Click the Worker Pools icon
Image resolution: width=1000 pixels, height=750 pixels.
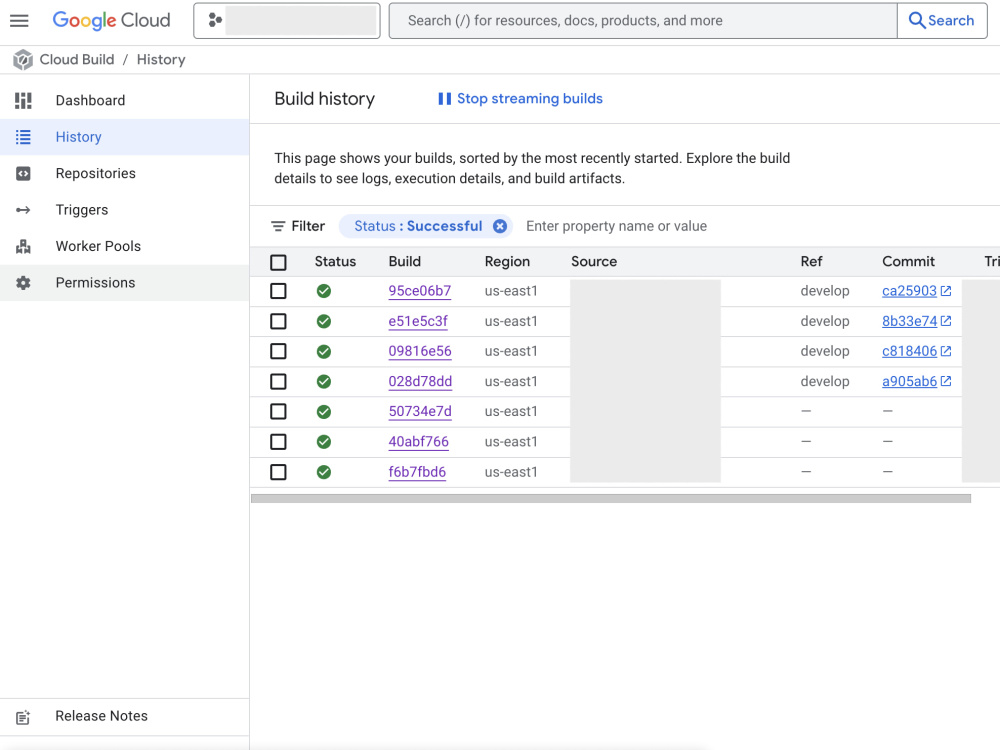tap(23, 246)
